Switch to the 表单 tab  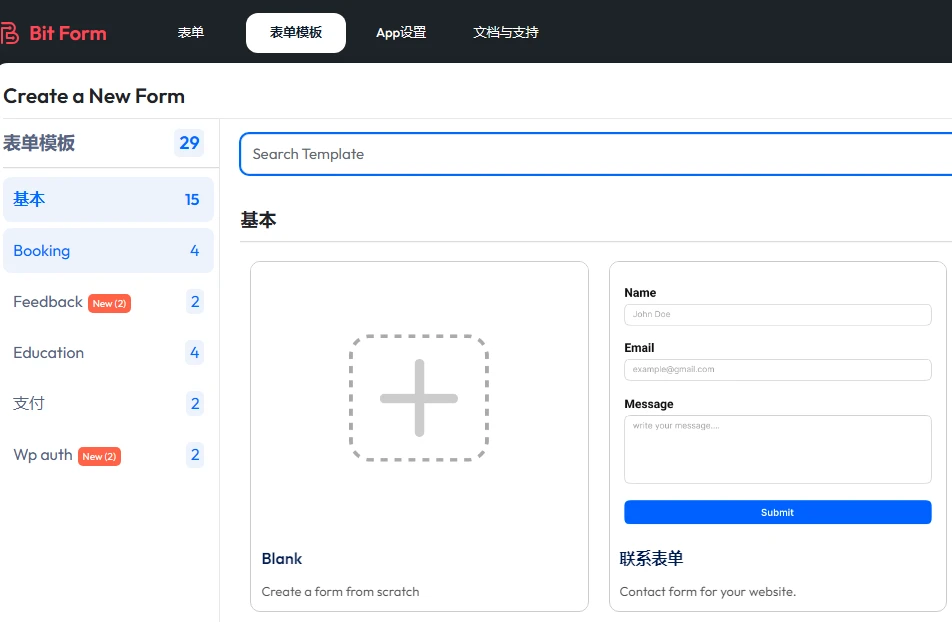pyautogui.click(x=191, y=32)
